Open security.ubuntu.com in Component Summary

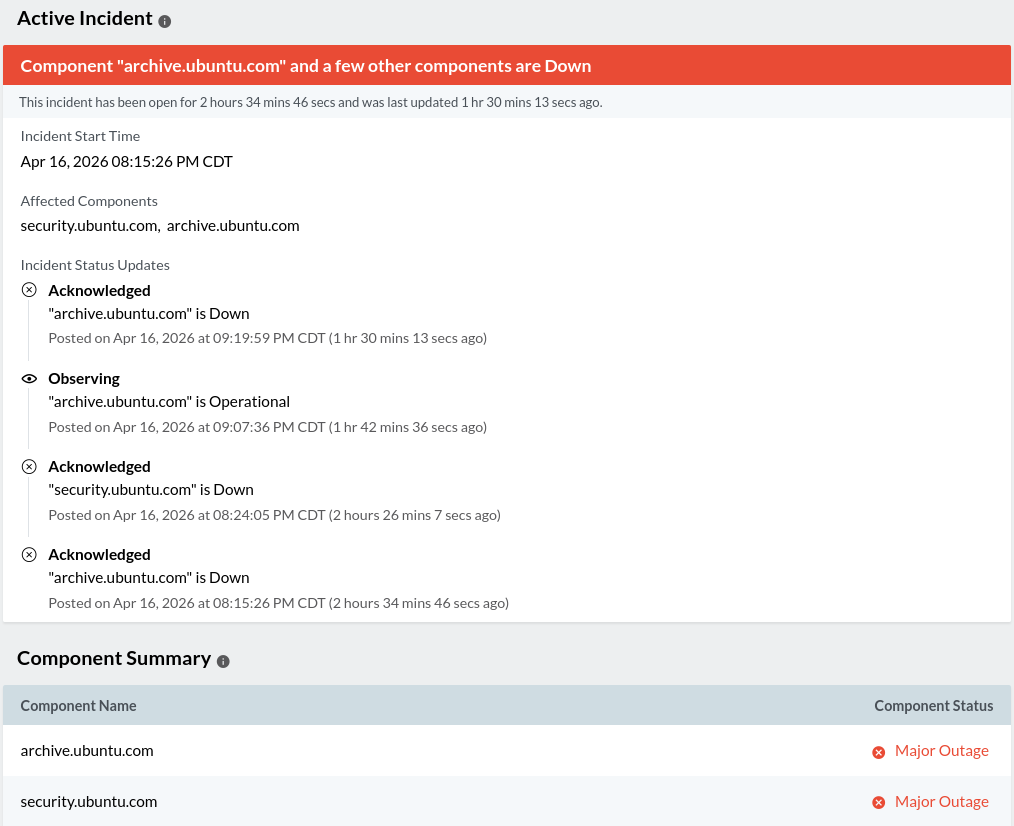click(89, 801)
